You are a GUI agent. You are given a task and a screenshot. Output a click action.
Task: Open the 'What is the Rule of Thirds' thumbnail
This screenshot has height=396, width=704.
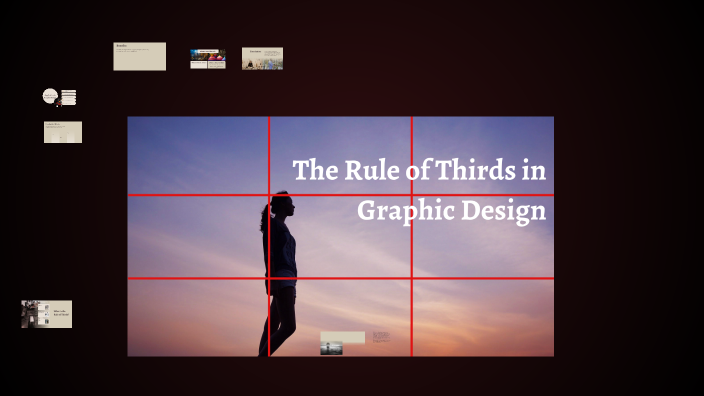(47, 314)
